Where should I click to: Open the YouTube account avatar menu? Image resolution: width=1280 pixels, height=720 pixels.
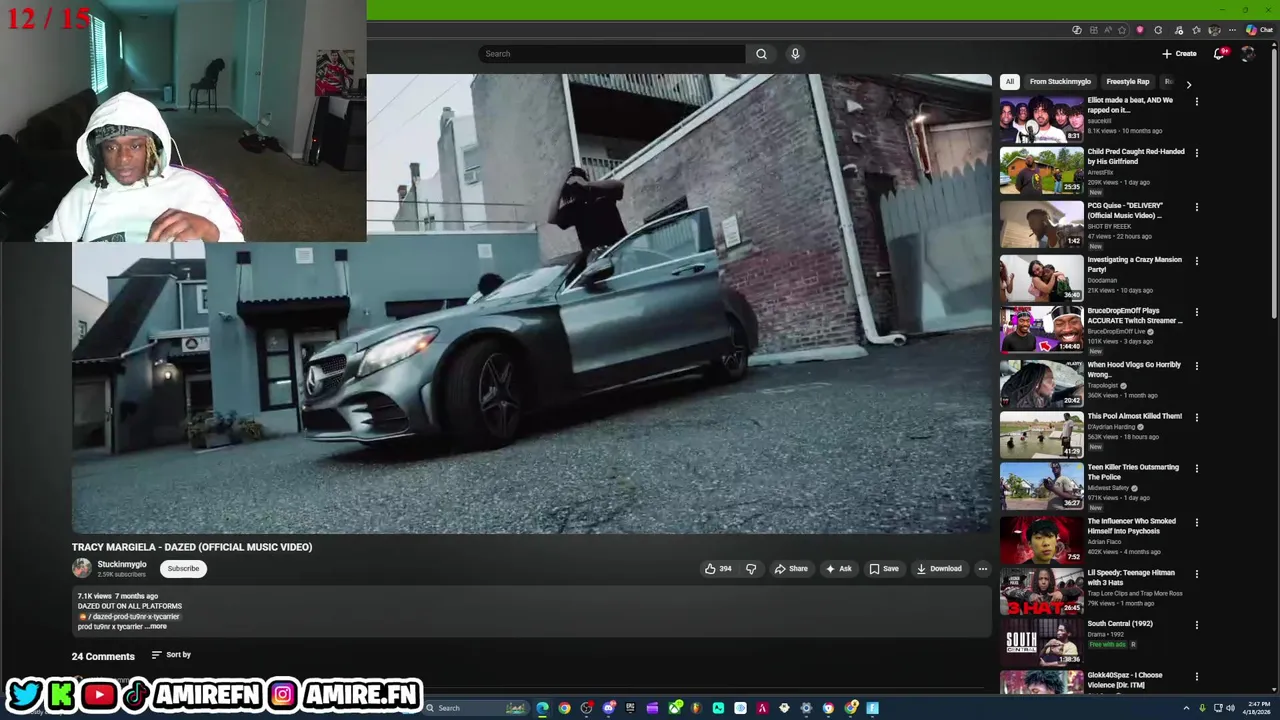pyautogui.click(x=1247, y=54)
